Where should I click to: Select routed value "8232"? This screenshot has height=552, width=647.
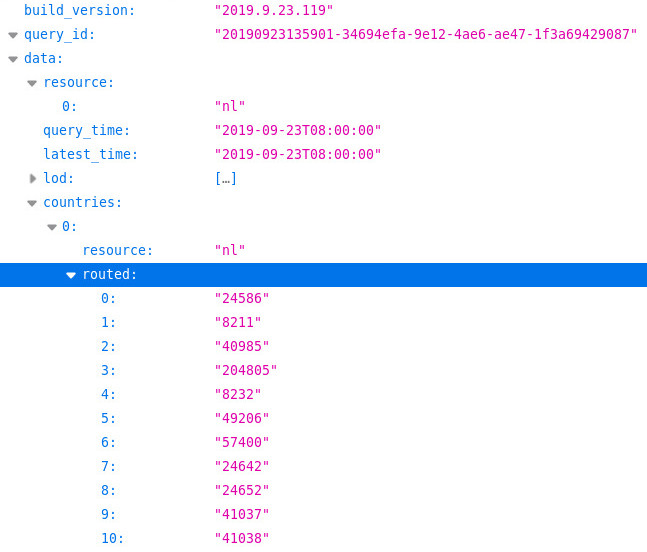pos(238,394)
